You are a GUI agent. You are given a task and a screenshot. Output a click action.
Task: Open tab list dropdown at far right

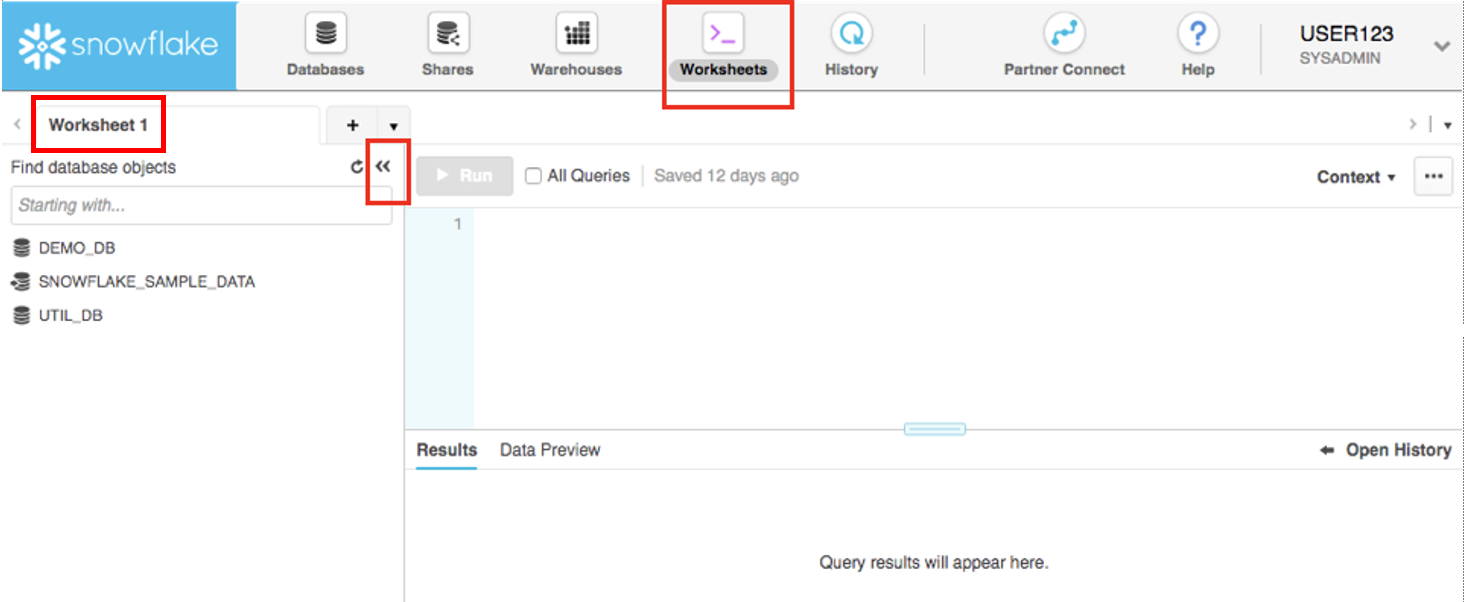pyautogui.click(x=1447, y=125)
